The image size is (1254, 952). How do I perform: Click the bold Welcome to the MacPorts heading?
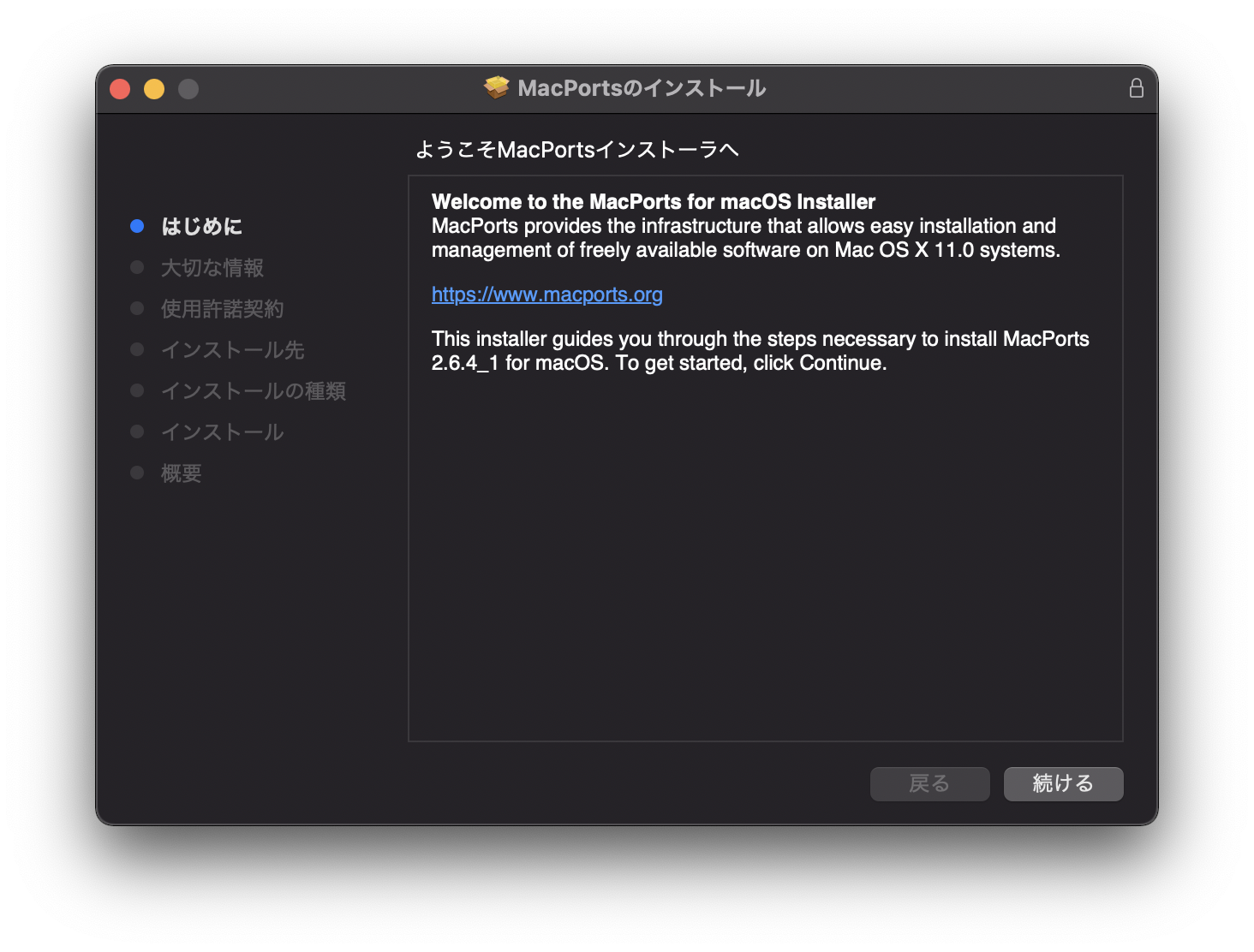click(x=654, y=202)
